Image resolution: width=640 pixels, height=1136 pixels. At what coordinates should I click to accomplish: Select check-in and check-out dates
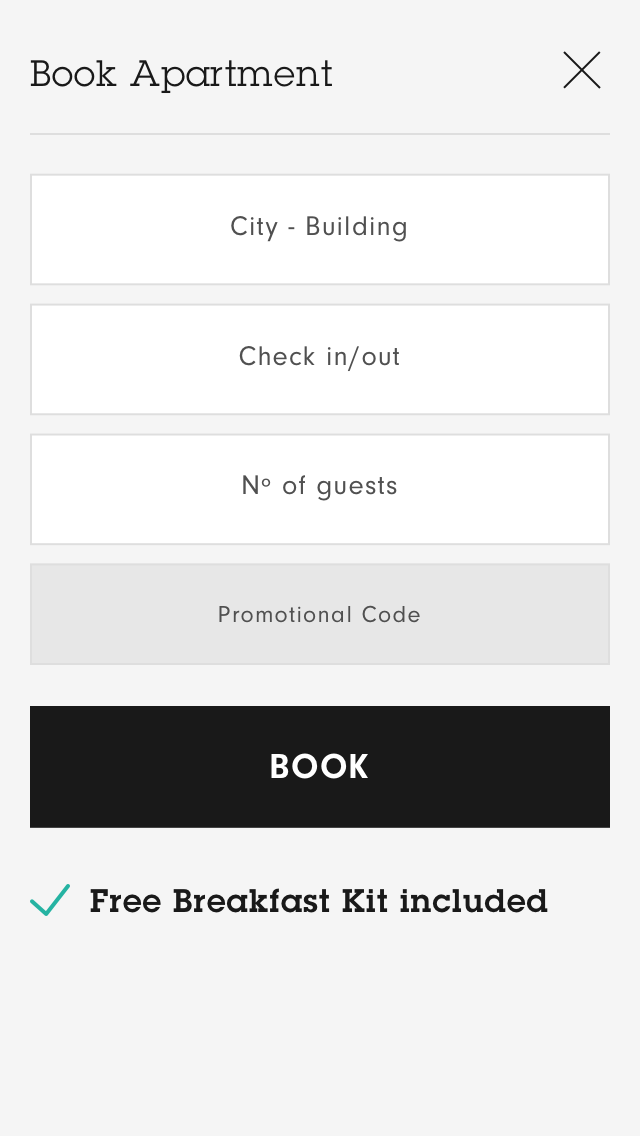(320, 359)
